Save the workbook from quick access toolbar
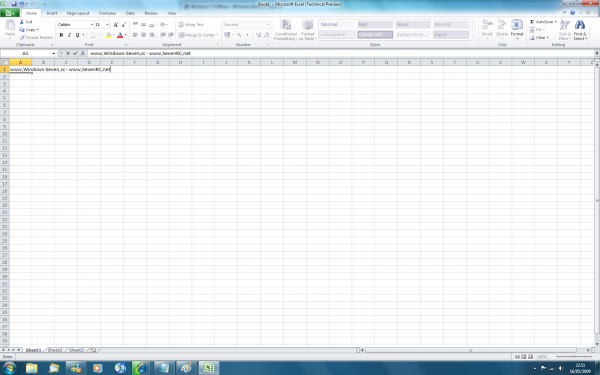Image resolution: width=600 pixels, height=375 pixels. point(14,4)
